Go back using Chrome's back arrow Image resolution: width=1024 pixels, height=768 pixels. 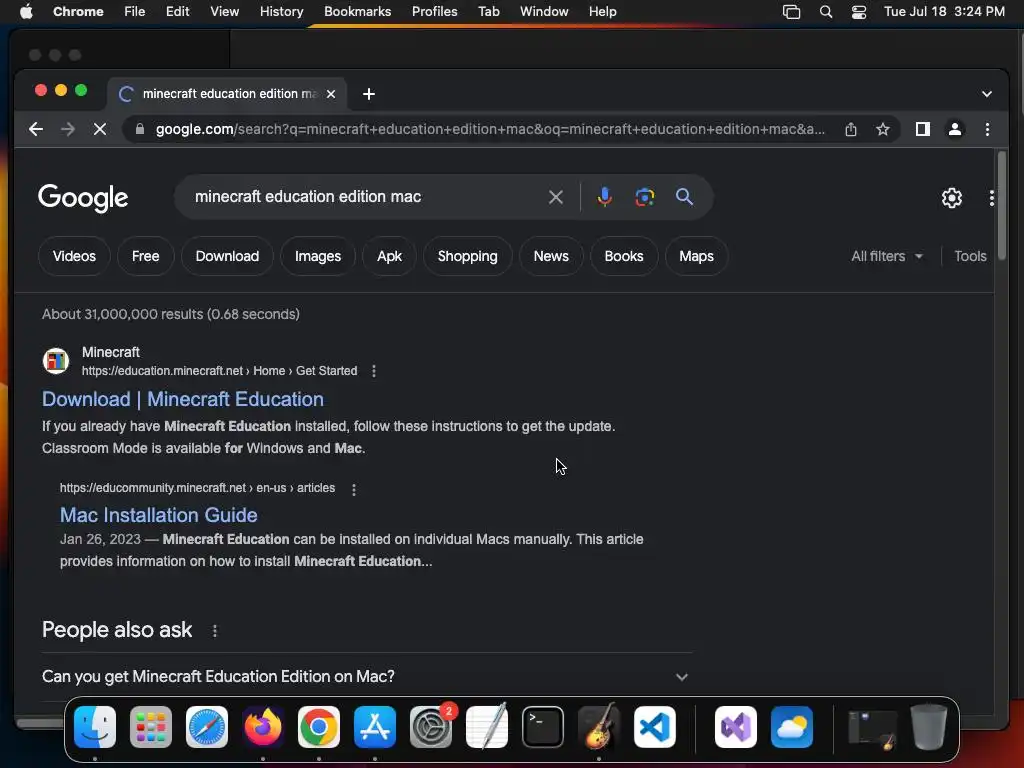point(36,129)
